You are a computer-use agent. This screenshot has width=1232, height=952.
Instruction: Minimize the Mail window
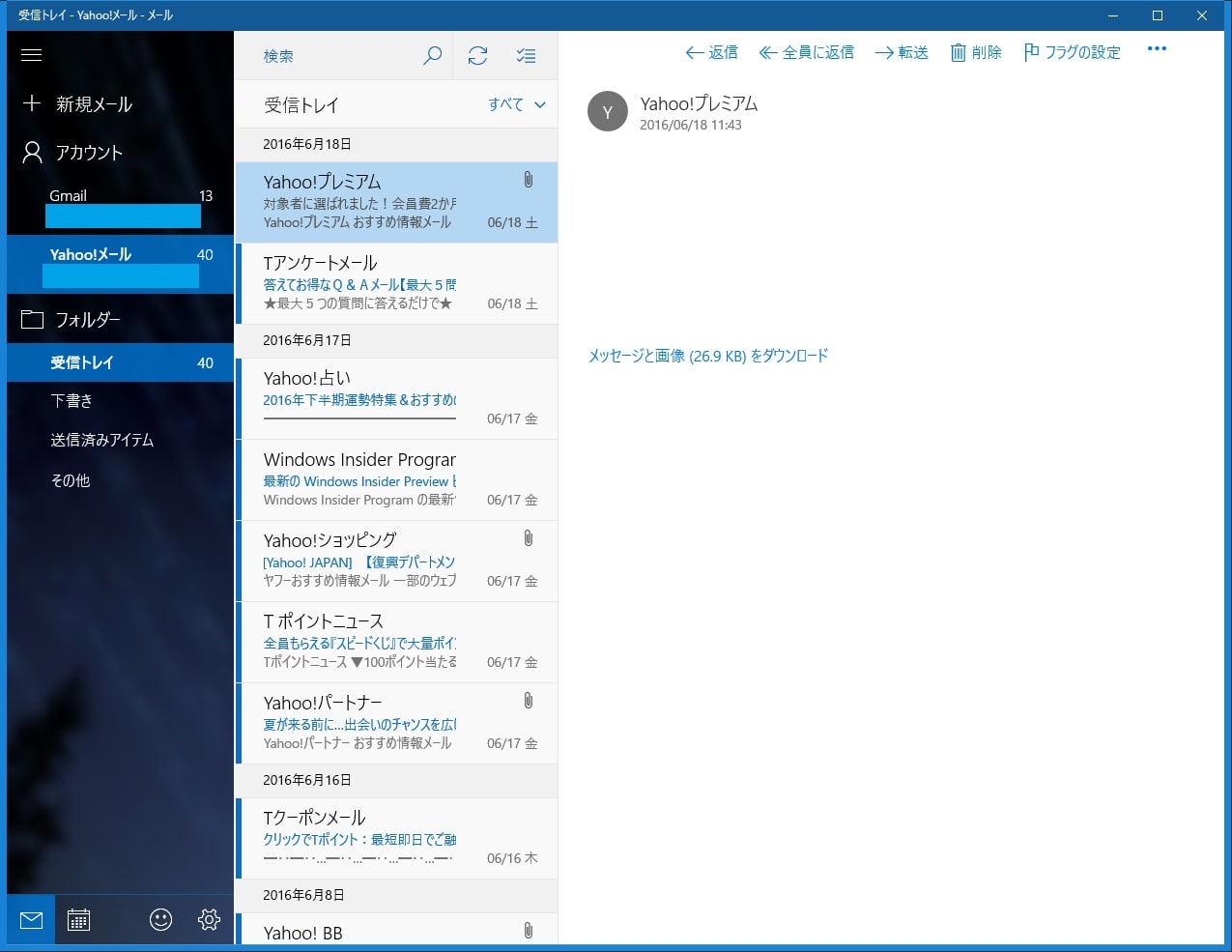pyautogui.click(x=1113, y=15)
